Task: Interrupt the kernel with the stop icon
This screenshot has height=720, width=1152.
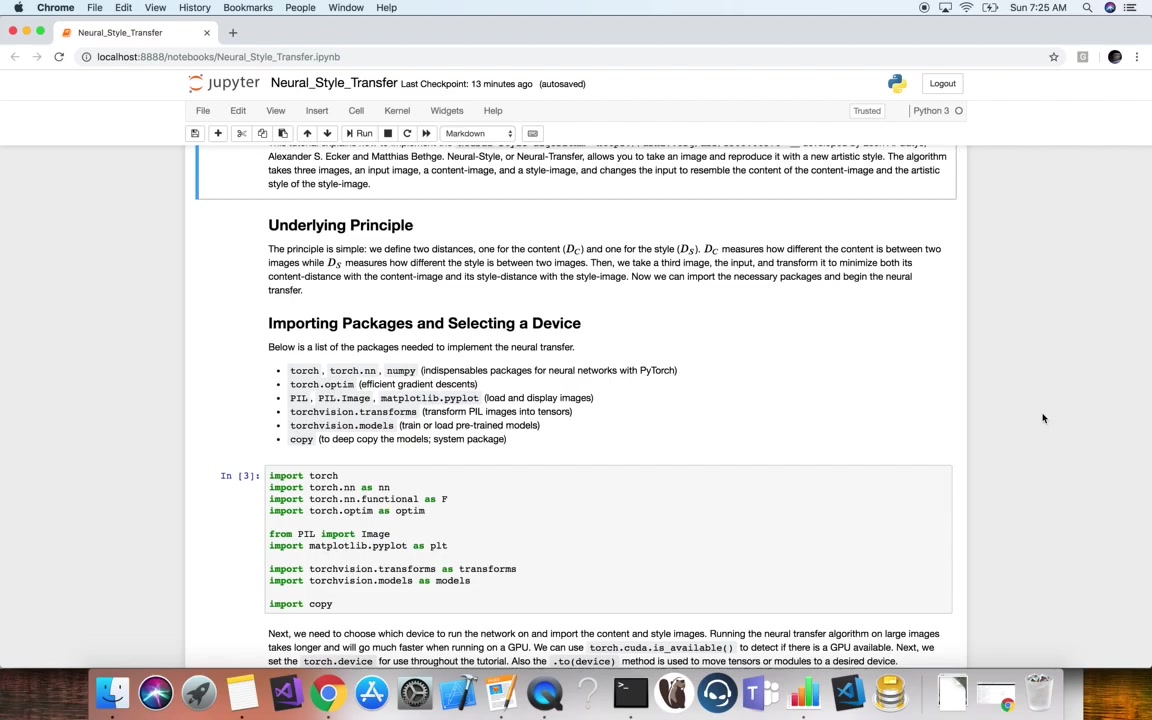Action: pyautogui.click(x=388, y=134)
